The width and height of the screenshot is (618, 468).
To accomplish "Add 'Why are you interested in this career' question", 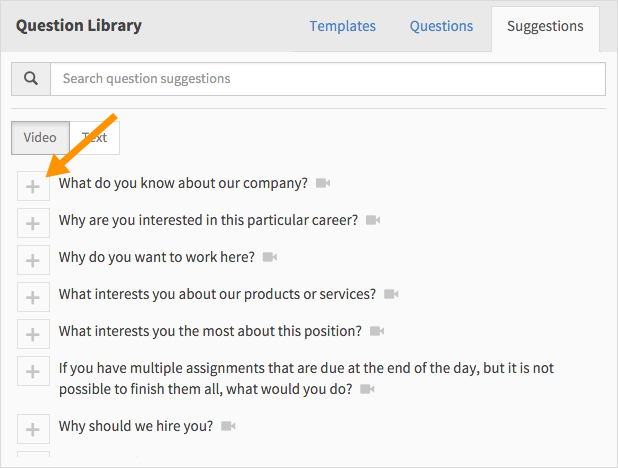I will tap(33, 223).
